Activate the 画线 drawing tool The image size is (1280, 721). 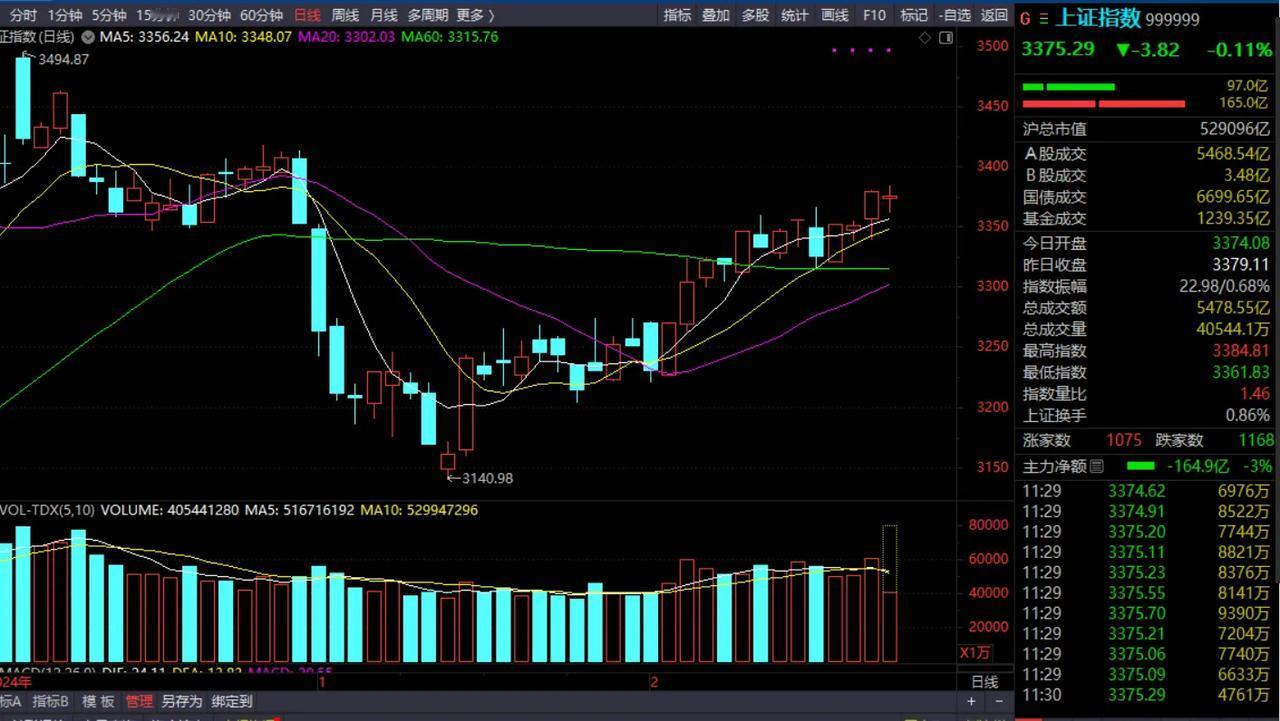(834, 15)
